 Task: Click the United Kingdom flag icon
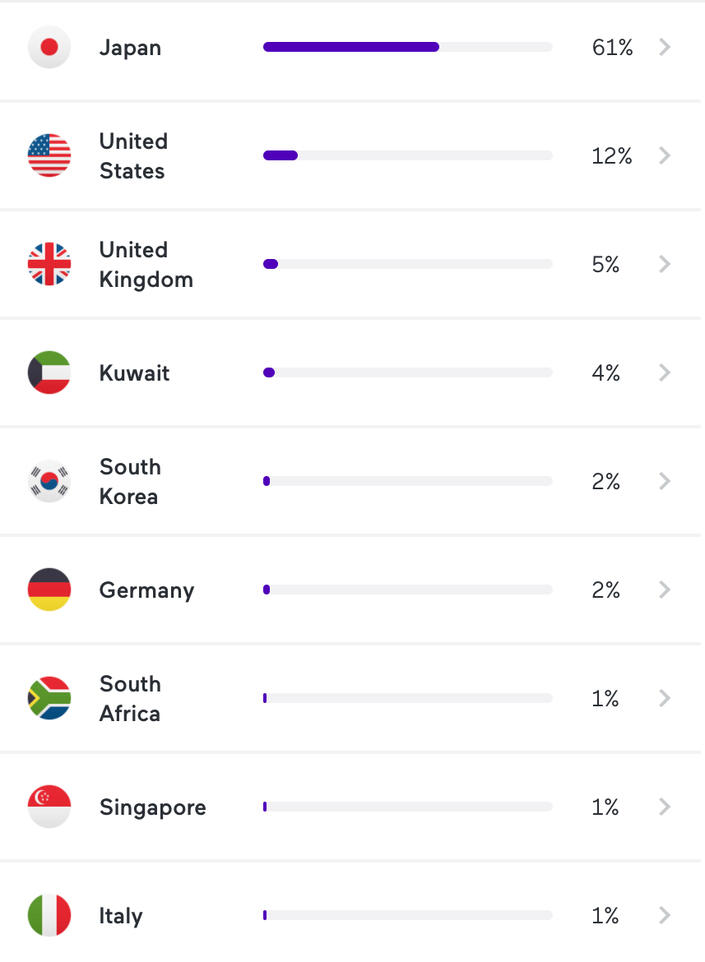49,264
